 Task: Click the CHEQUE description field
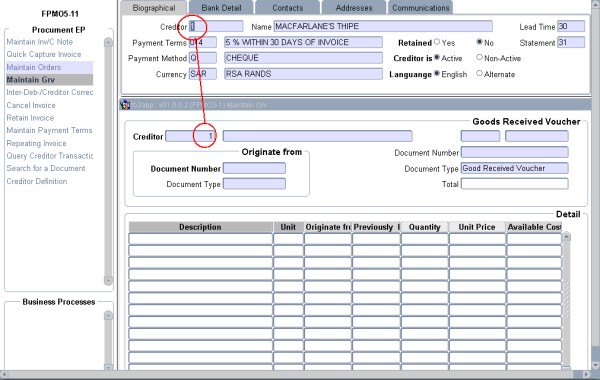point(303,58)
